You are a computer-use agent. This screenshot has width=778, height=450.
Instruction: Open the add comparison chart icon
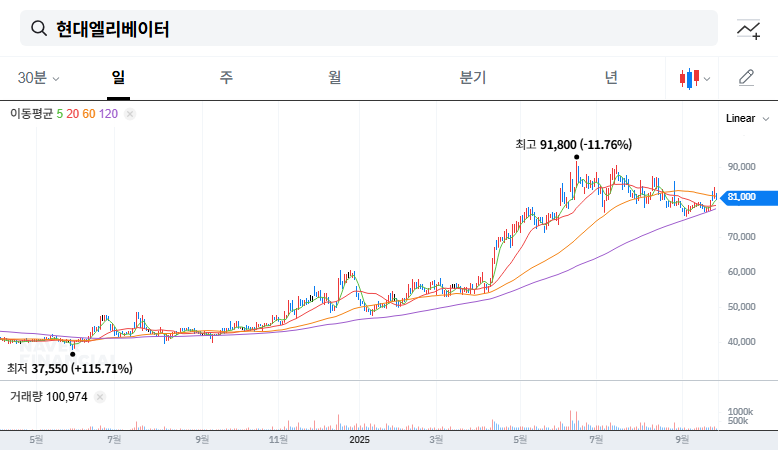pyautogui.click(x=748, y=29)
